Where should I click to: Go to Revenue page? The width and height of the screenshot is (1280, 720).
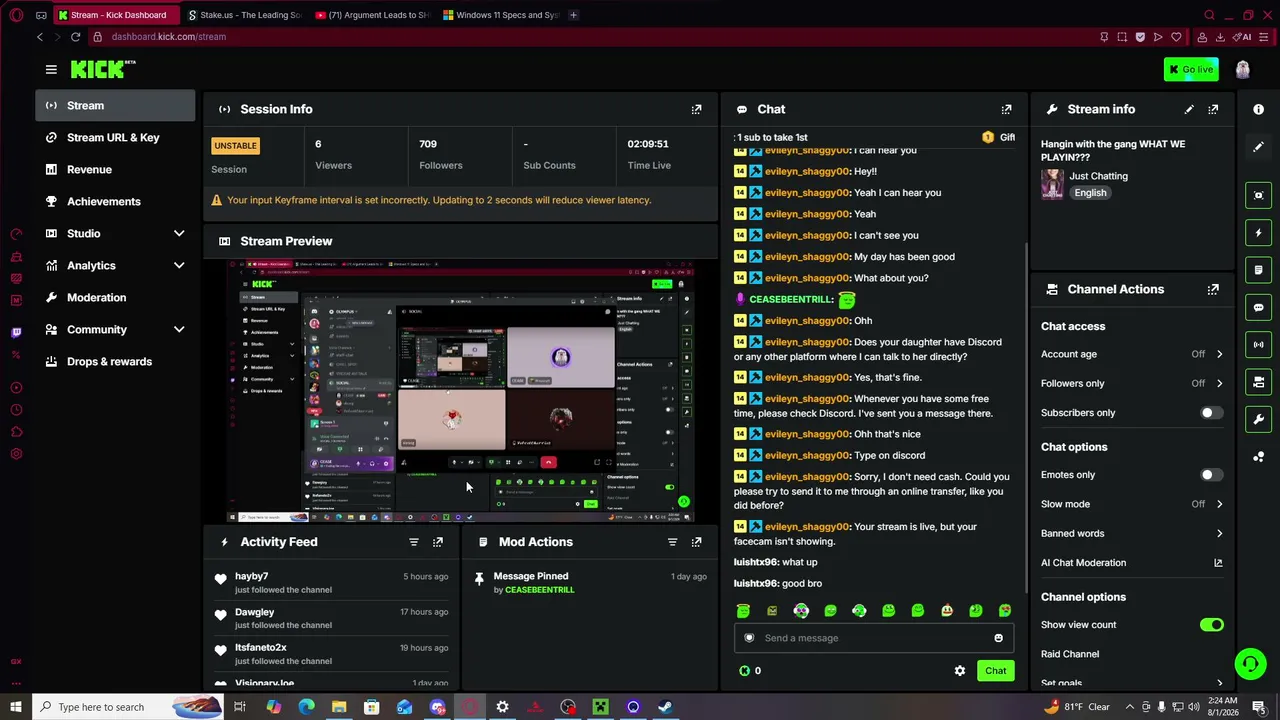(115, 169)
